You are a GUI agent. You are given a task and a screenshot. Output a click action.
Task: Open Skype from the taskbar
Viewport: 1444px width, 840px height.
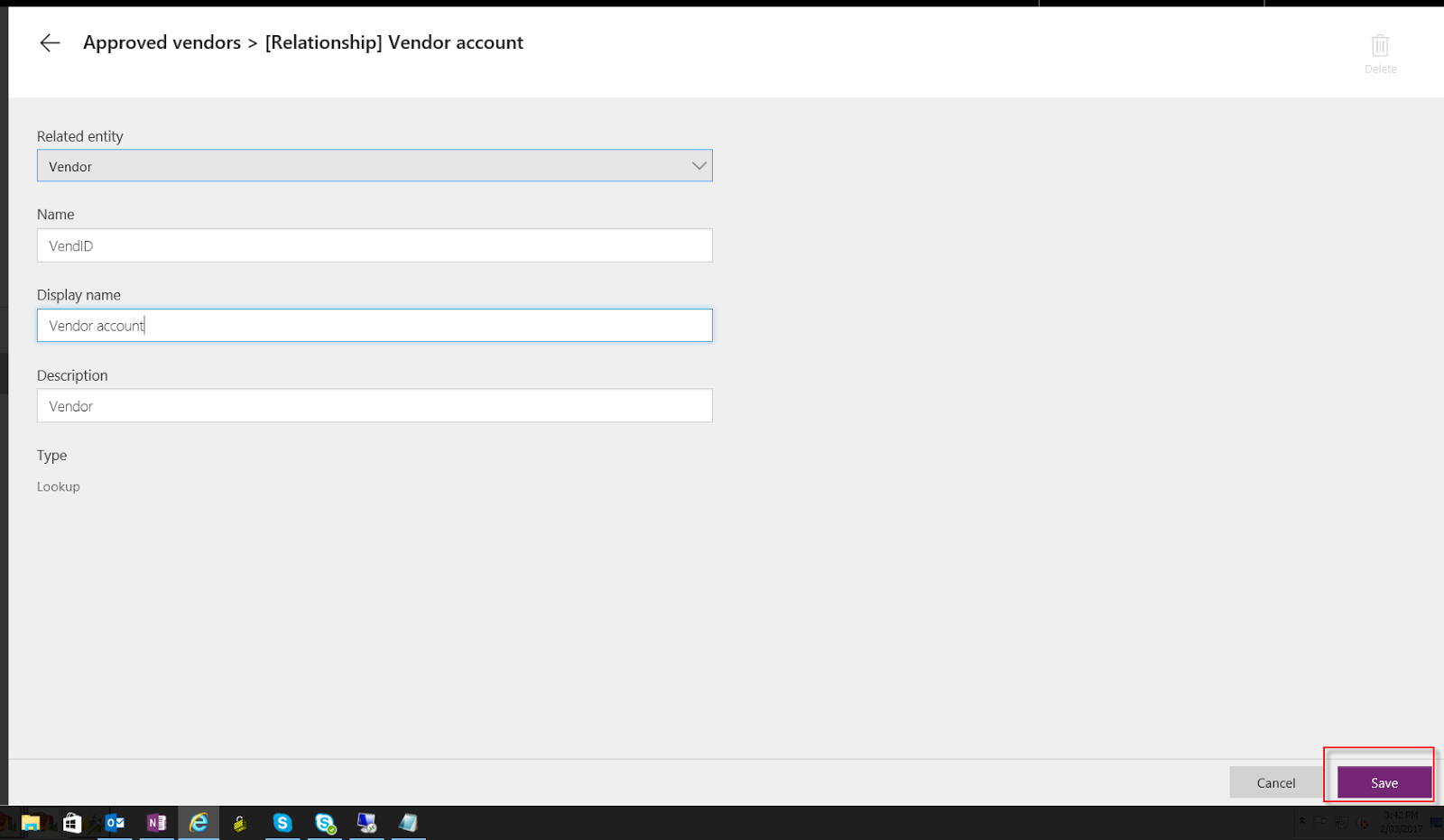click(x=282, y=822)
